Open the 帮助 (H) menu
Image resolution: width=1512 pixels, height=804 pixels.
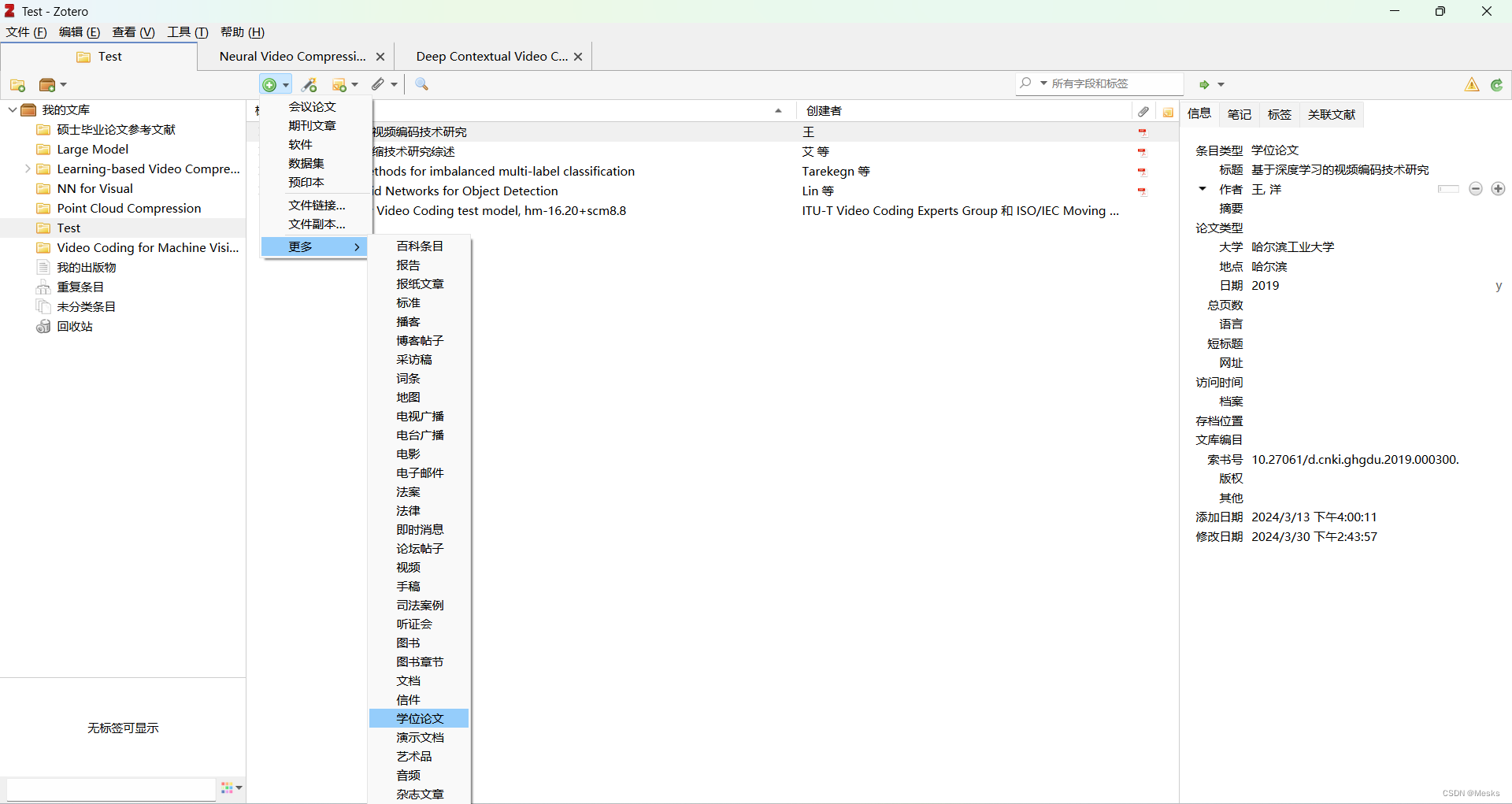(x=243, y=32)
